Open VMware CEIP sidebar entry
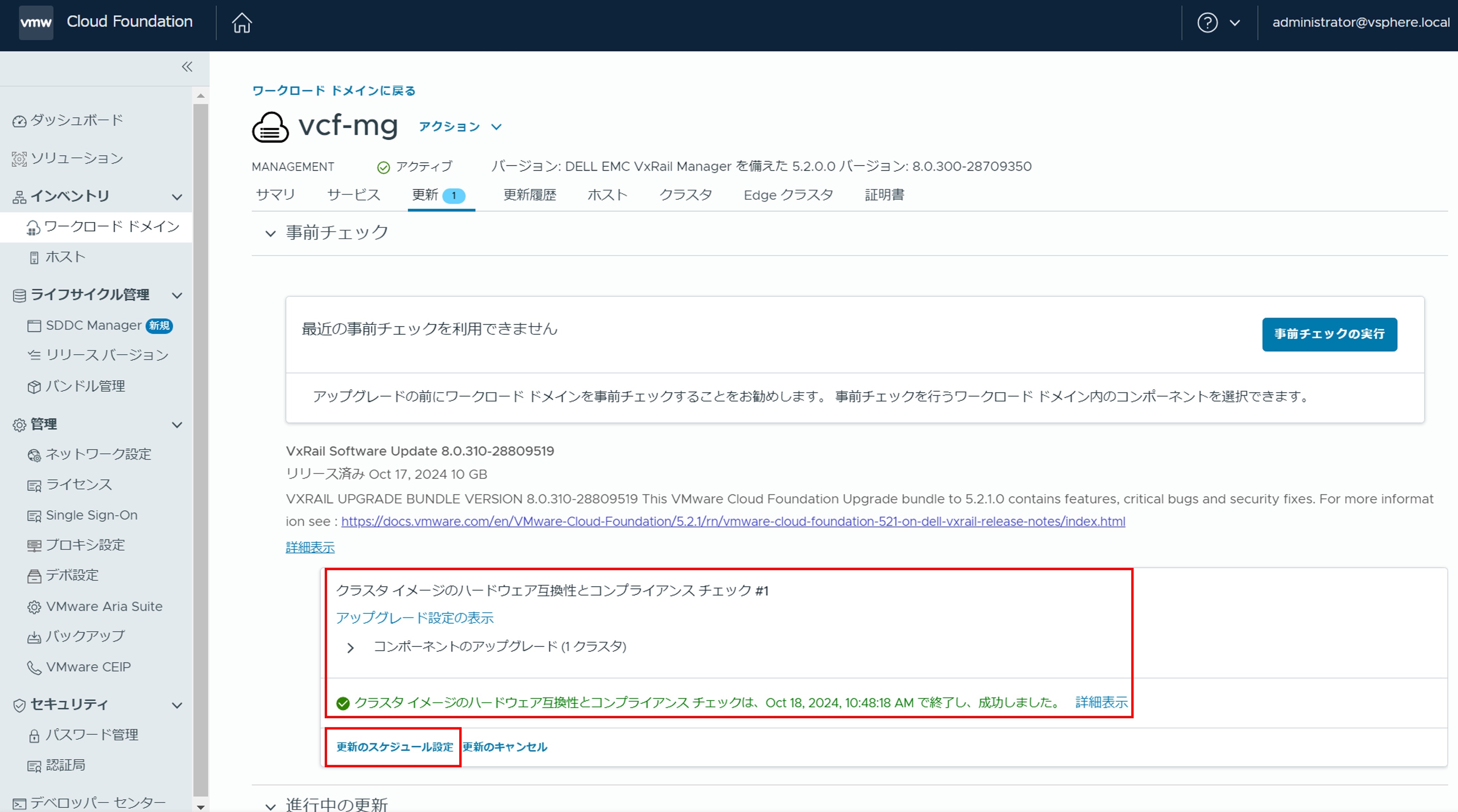Image resolution: width=1458 pixels, height=812 pixels. pyautogui.click(x=88, y=667)
